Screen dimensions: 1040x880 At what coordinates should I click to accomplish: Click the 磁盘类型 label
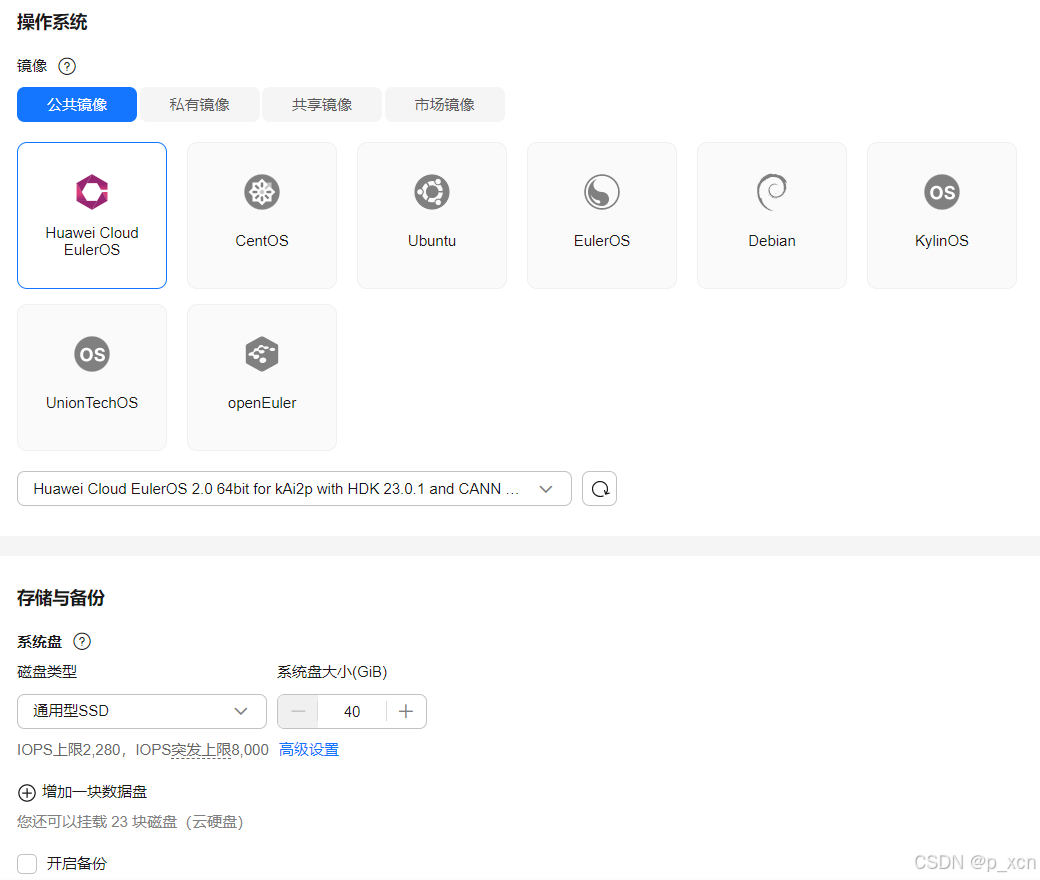click(47, 672)
